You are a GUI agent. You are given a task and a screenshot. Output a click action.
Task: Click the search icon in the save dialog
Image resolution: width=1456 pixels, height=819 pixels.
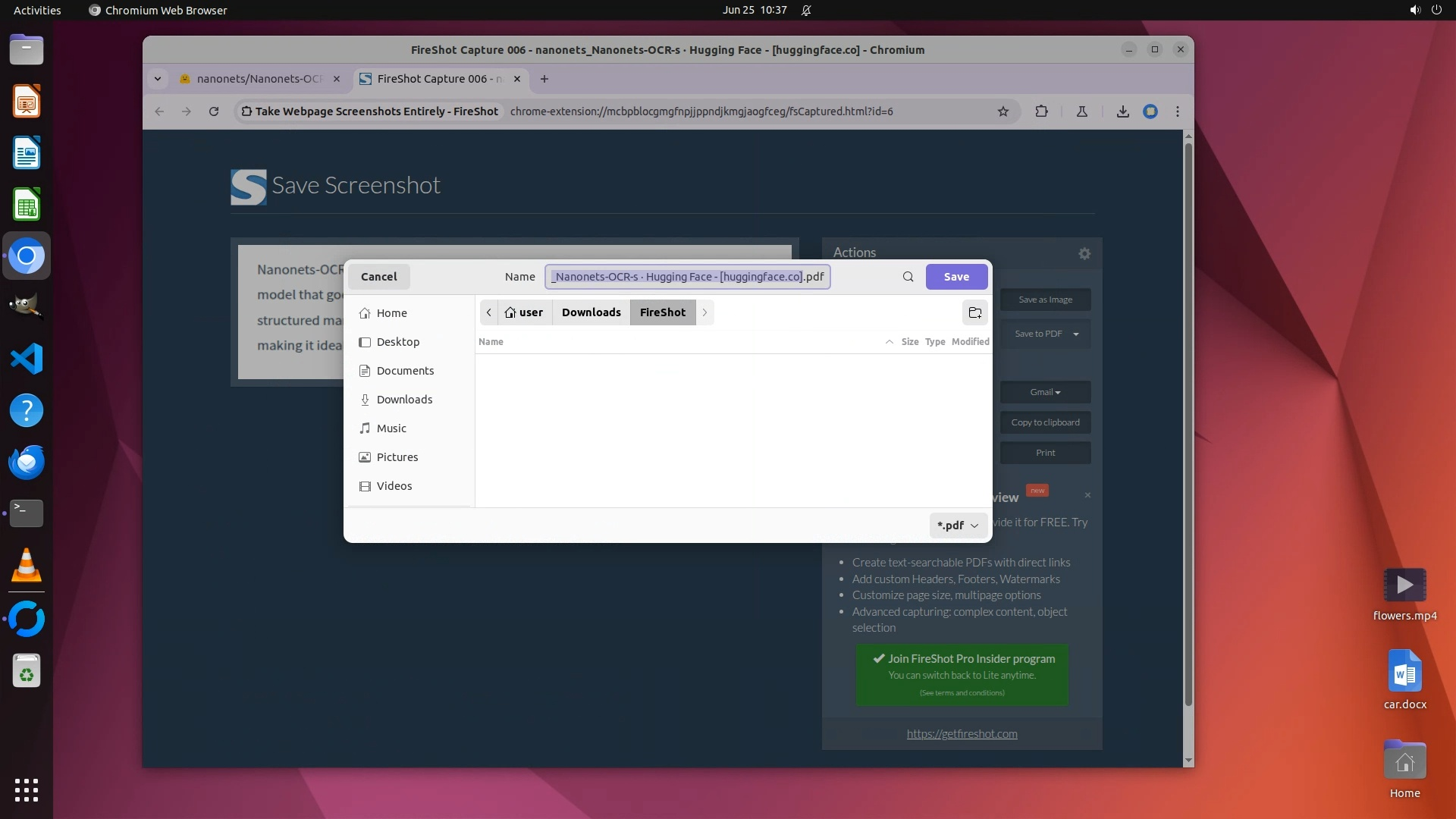pyautogui.click(x=908, y=277)
